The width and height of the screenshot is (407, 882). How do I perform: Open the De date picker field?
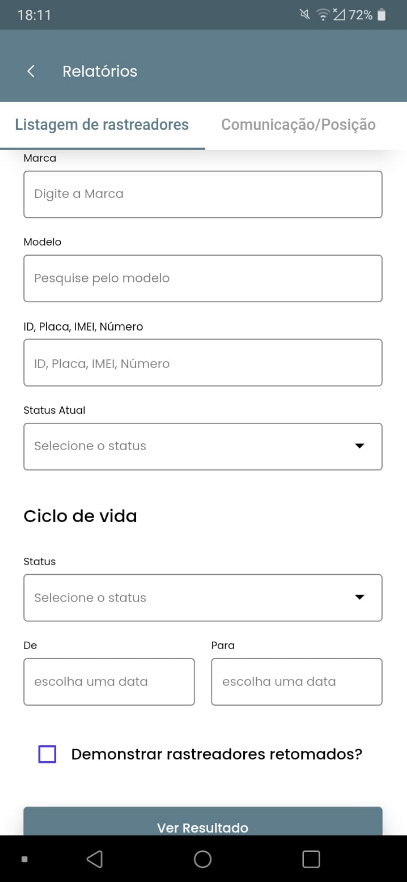pyautogui.click(x=109, y=682)
